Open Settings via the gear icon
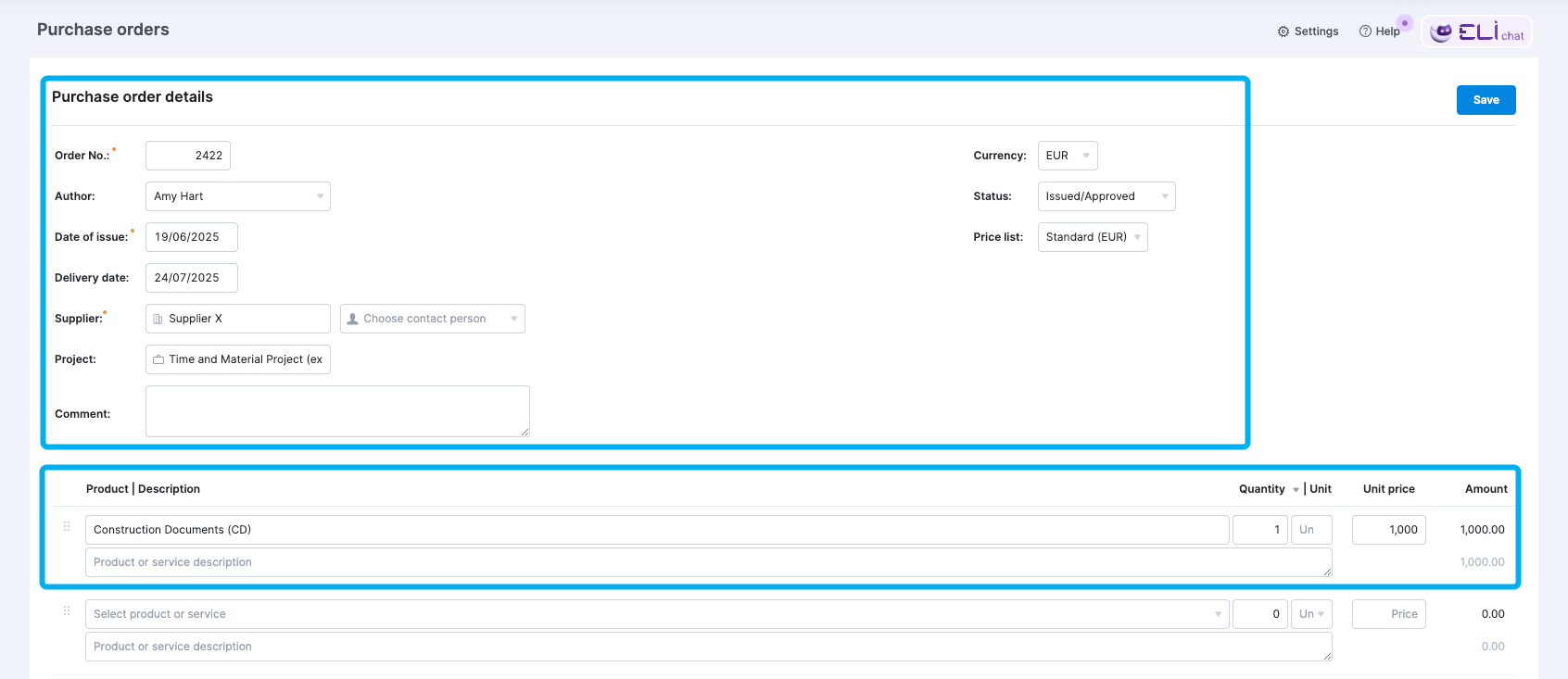The width and height of the screenshot is (1568, 679). click(x=1283, y=31)
